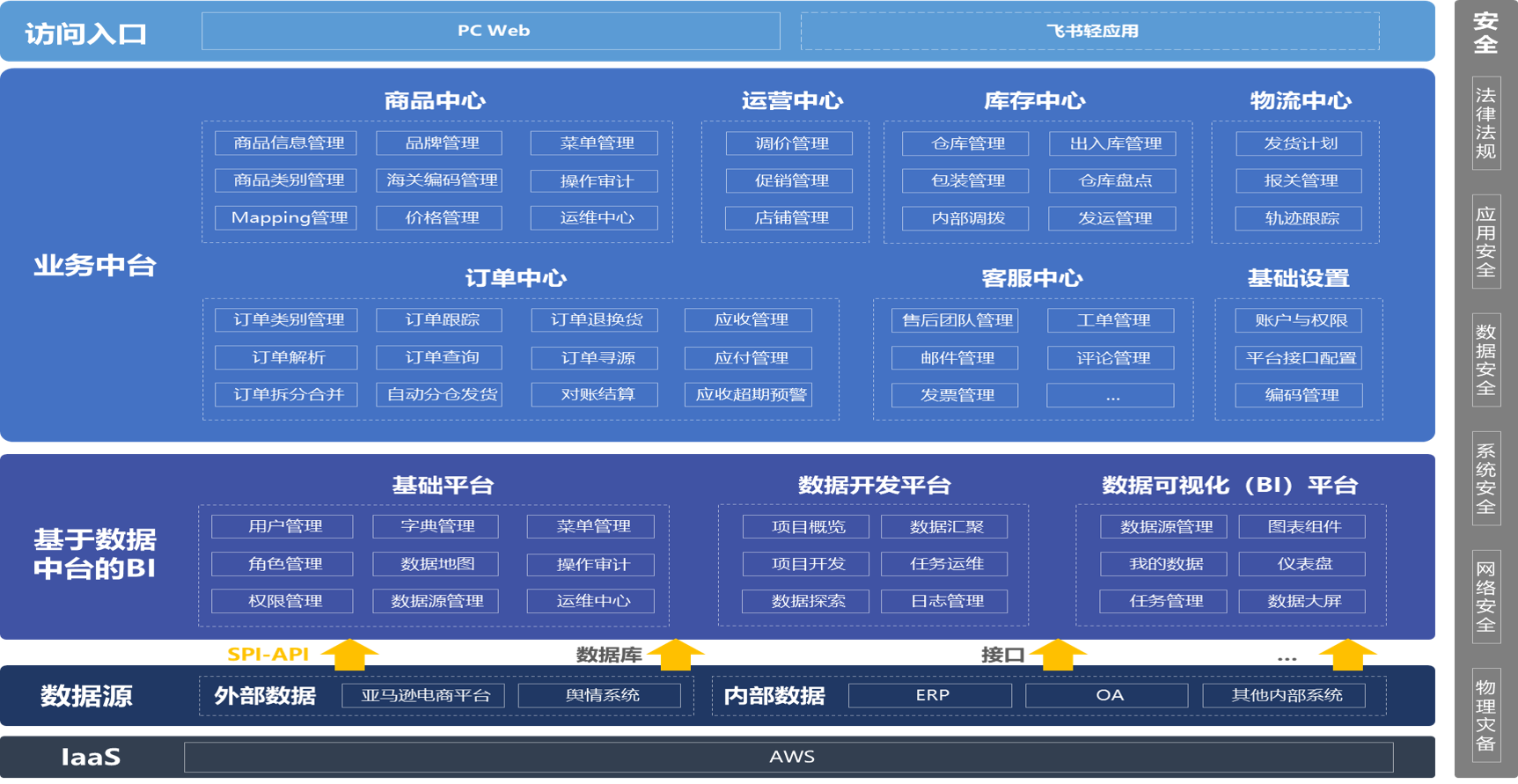Open 订单退换货 in 订单中心
1518x784 pixels.
point(595,320)
